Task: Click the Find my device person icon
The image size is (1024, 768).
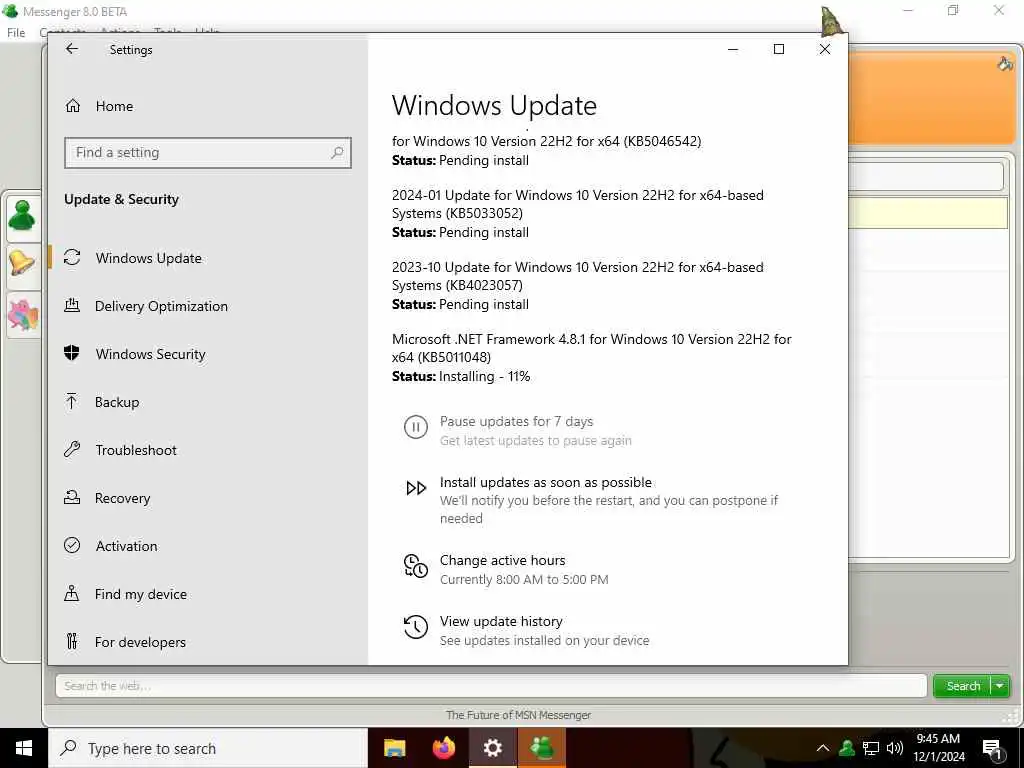Action: (72, 593)
